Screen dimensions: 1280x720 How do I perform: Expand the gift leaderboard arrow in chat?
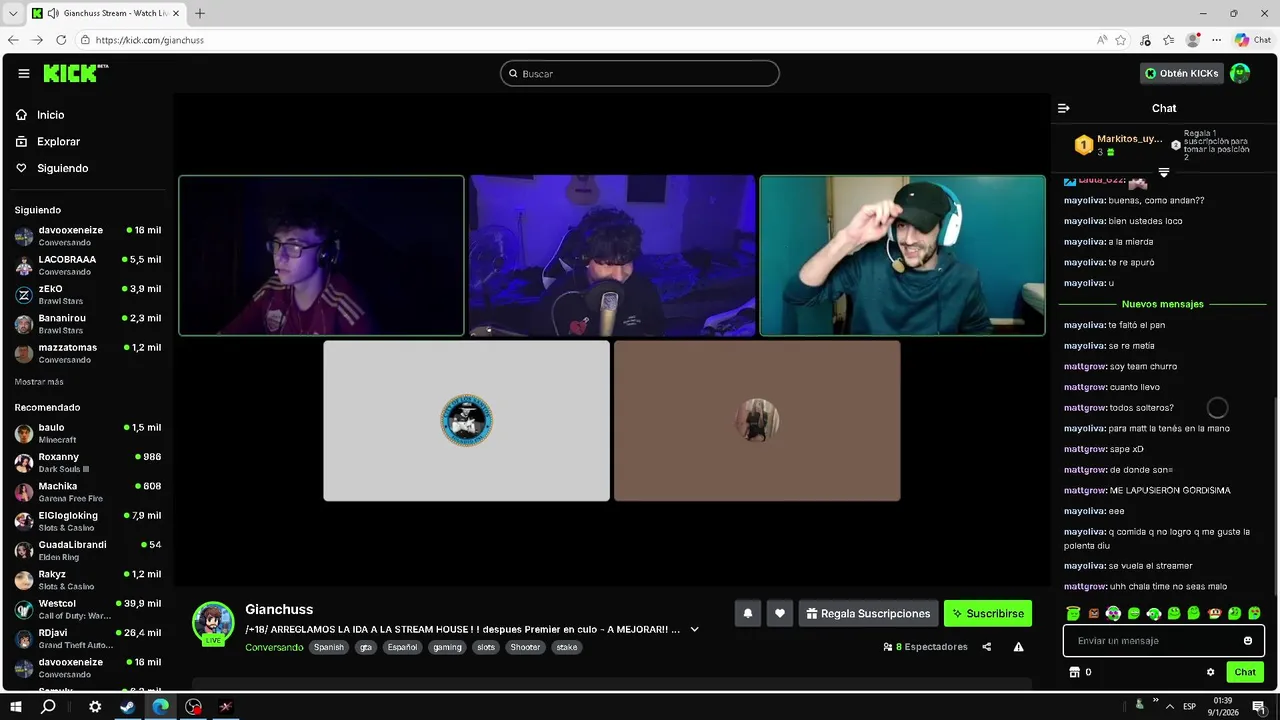click(x=1164, y=172)
